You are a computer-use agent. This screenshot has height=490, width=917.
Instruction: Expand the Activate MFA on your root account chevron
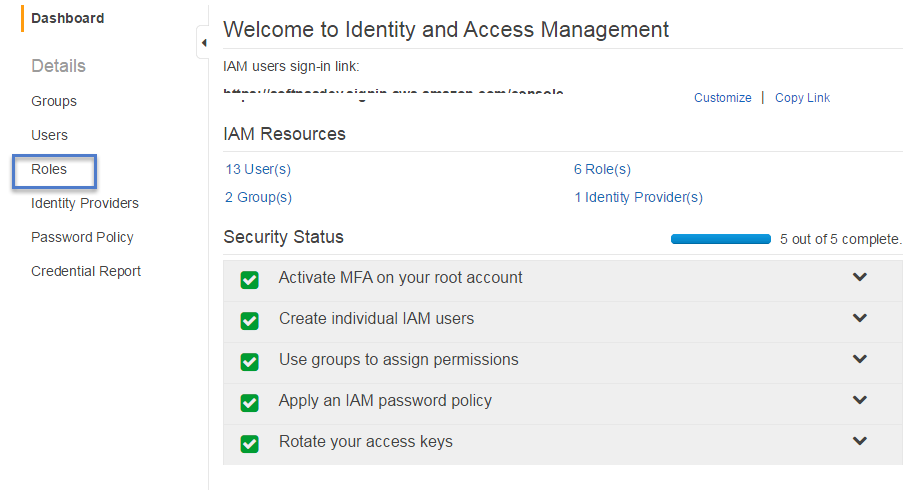tap(860, 277)
